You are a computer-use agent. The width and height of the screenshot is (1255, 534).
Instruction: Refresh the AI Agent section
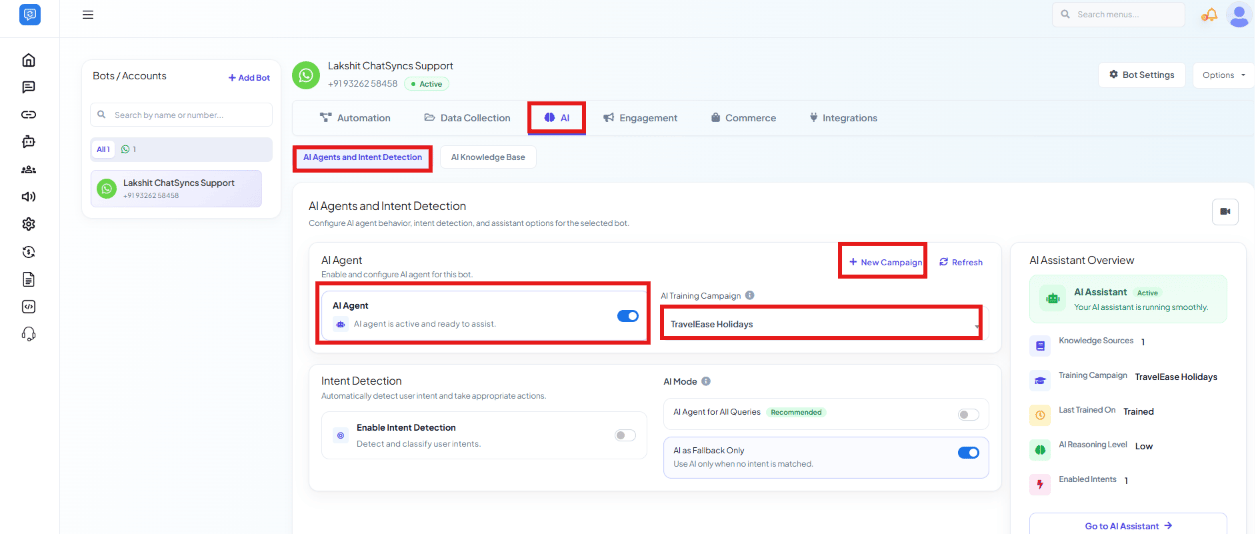tap(961, 262)
